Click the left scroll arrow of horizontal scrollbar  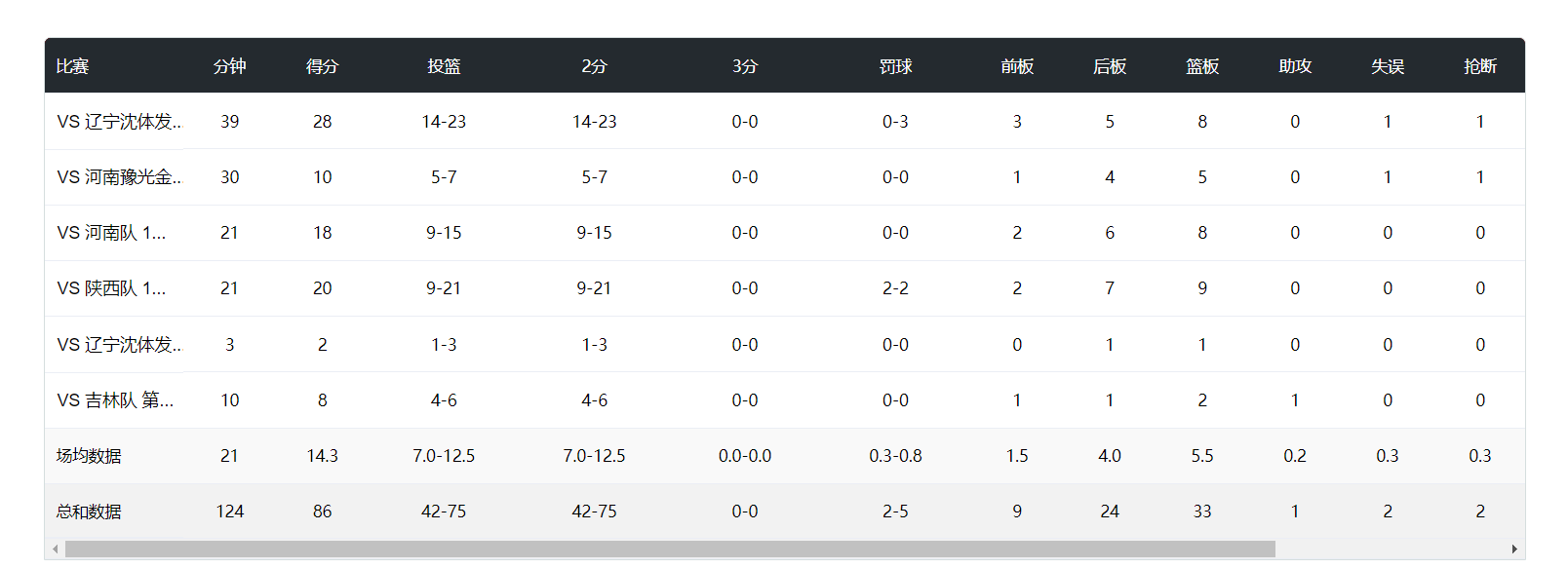pyautogui.click(x=55, y=550)
